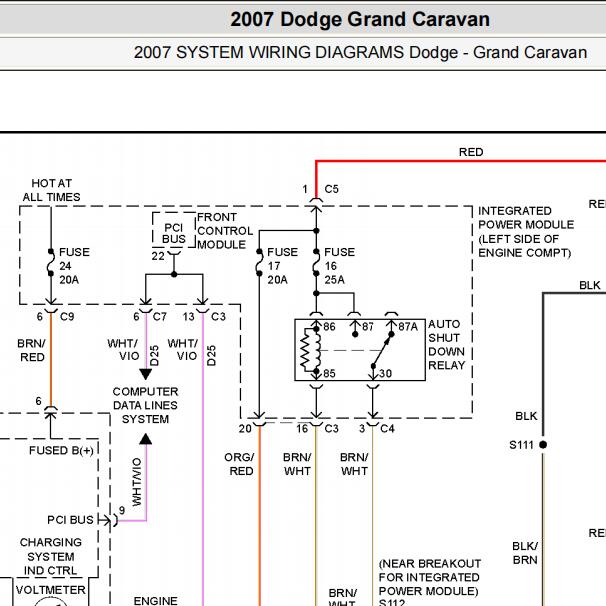Select the 'FRONT CONTROL MODULE' label
The image size is (606, 606).
(225, 231)
